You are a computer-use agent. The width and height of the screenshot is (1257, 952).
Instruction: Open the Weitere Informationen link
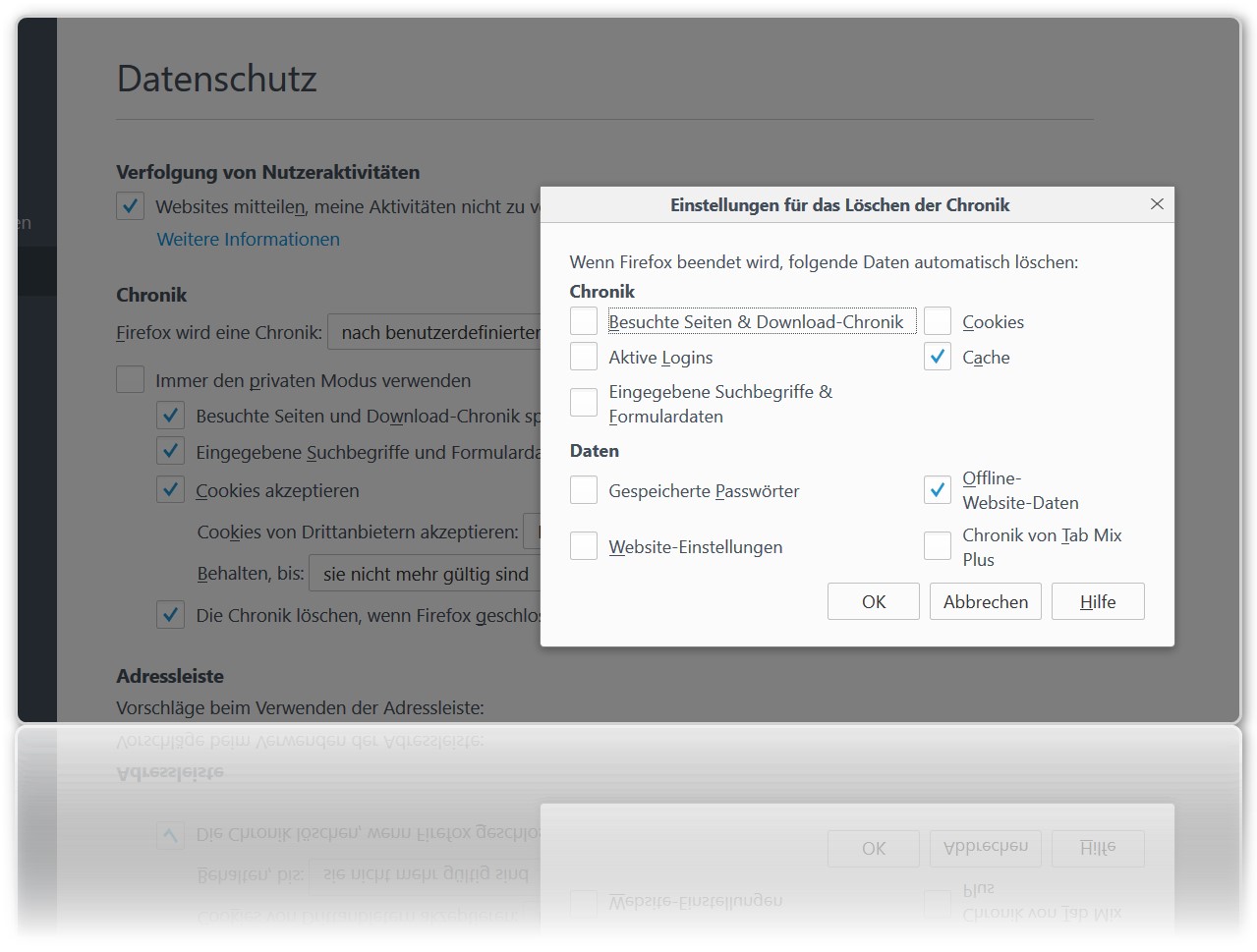[248, 239]
